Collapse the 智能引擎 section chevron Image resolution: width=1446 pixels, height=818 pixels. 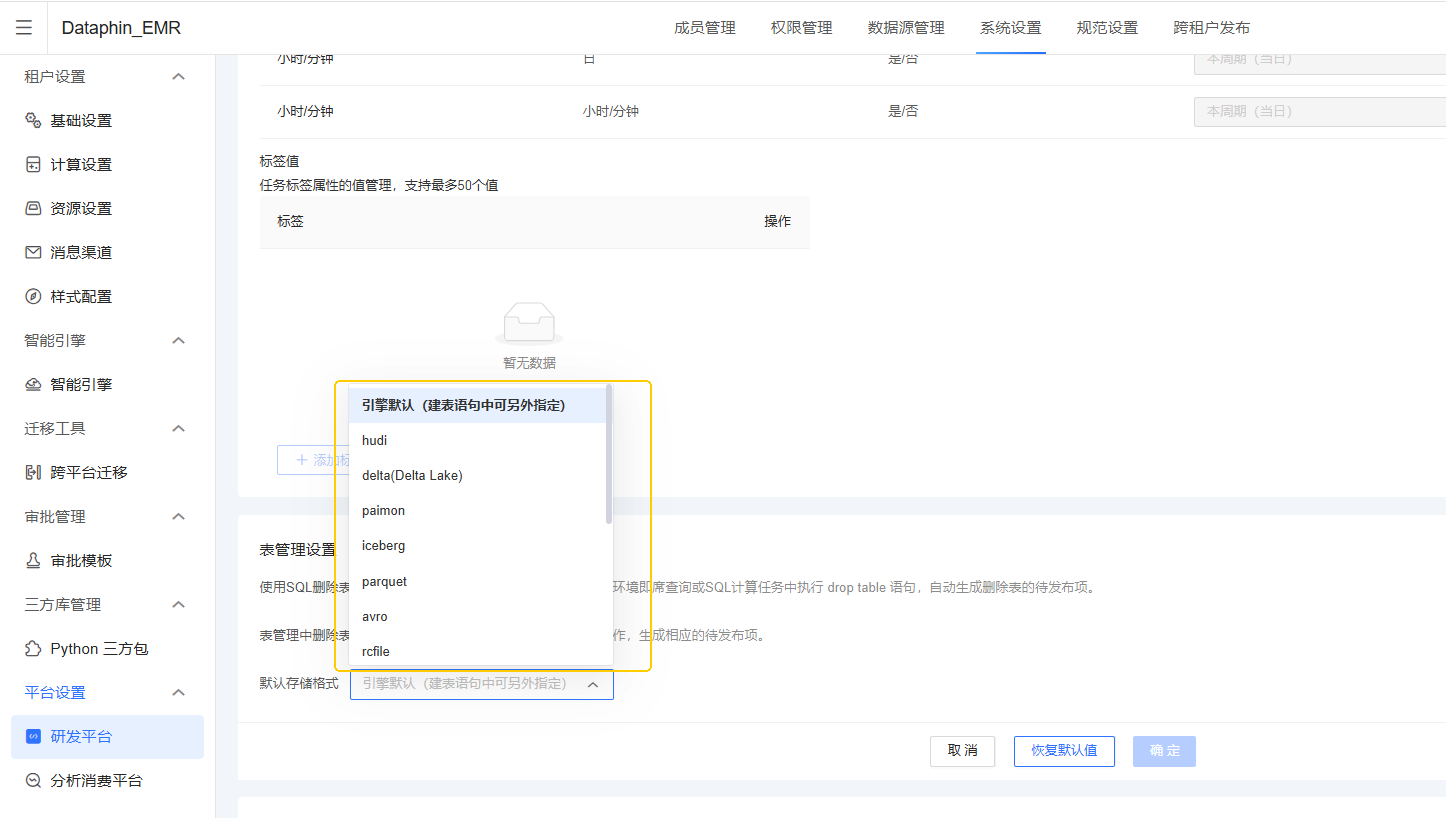[x=179, y=341]
